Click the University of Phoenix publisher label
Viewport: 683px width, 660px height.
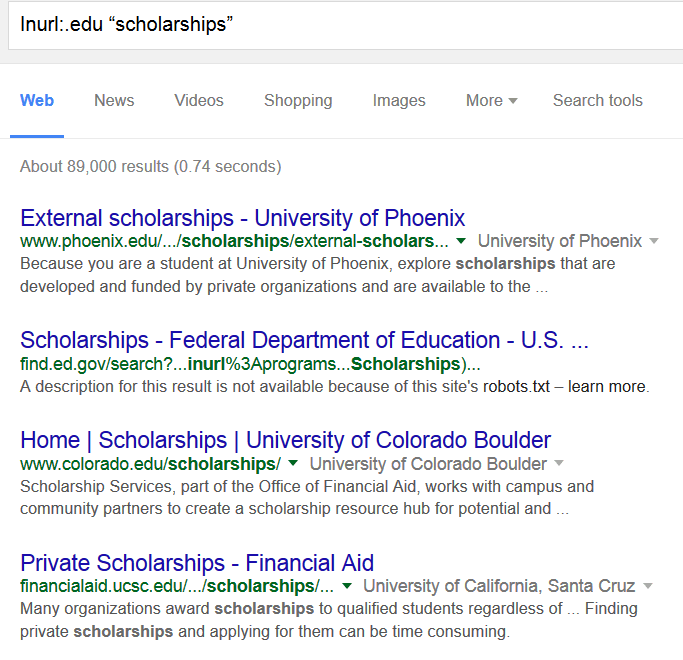560,240
